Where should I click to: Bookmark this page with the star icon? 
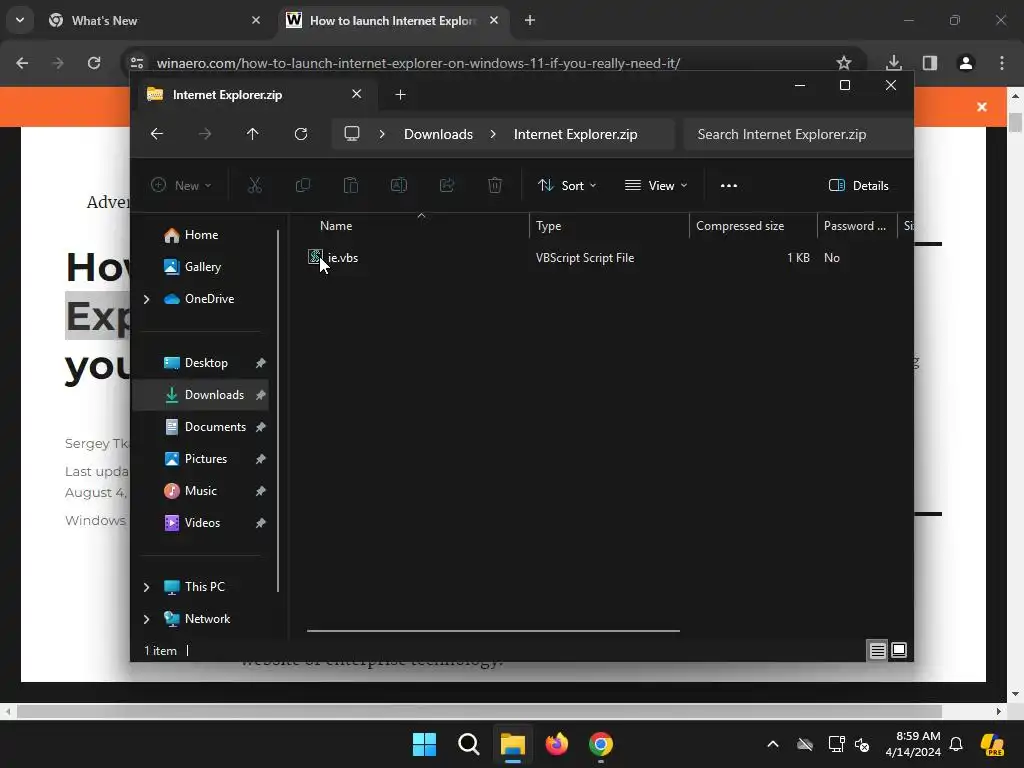[x=844, y=63]
